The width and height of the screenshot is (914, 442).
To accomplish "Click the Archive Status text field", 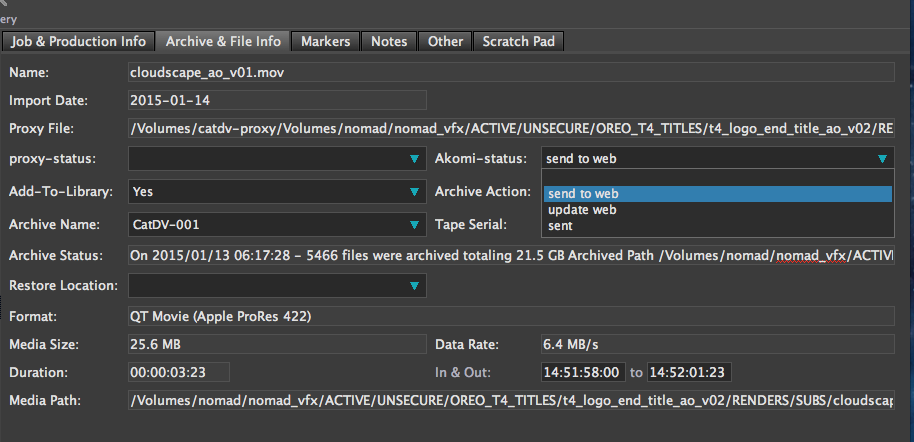I will coord(510,256).
